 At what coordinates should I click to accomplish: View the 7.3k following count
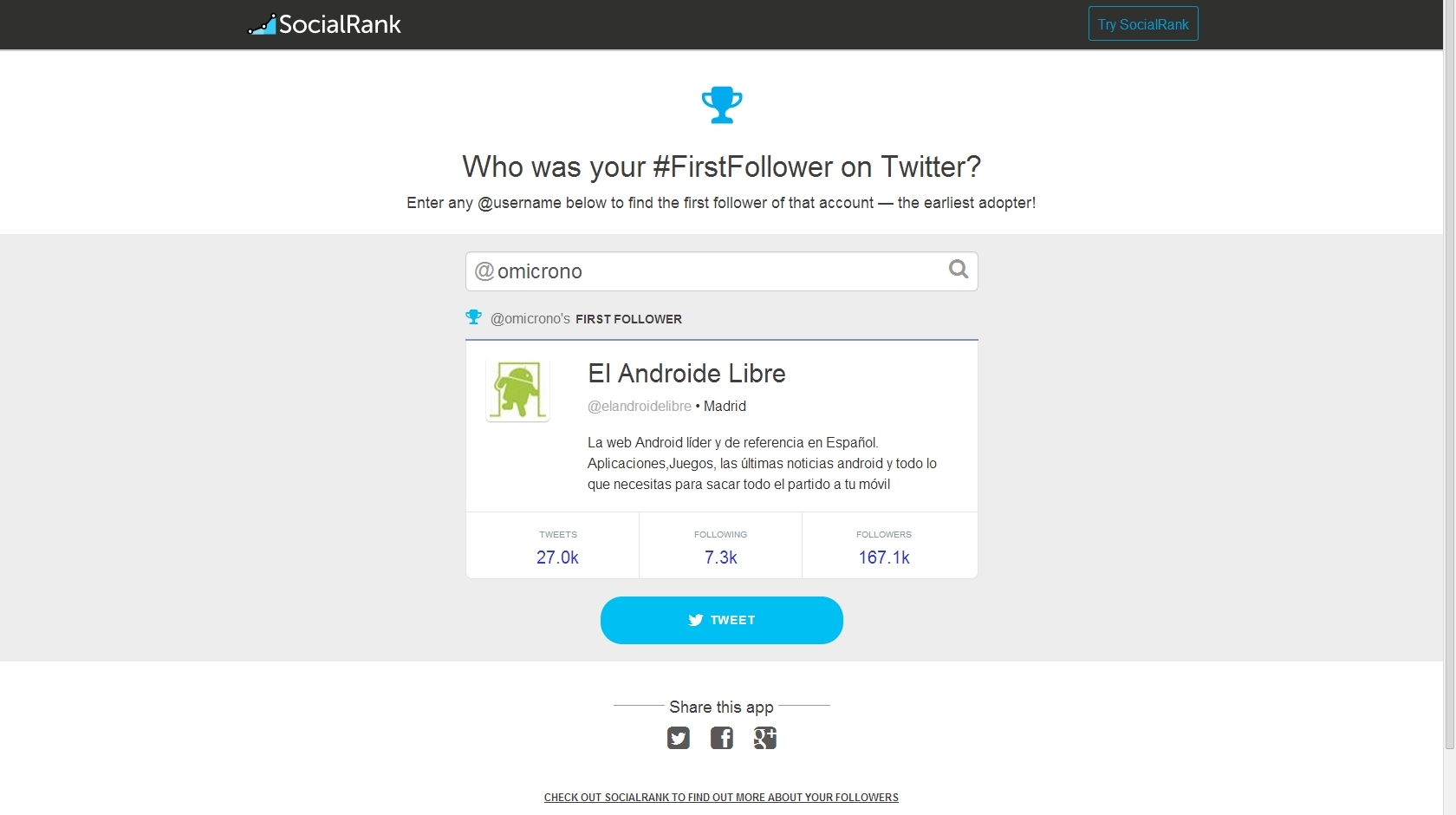[x=720, y=557]
